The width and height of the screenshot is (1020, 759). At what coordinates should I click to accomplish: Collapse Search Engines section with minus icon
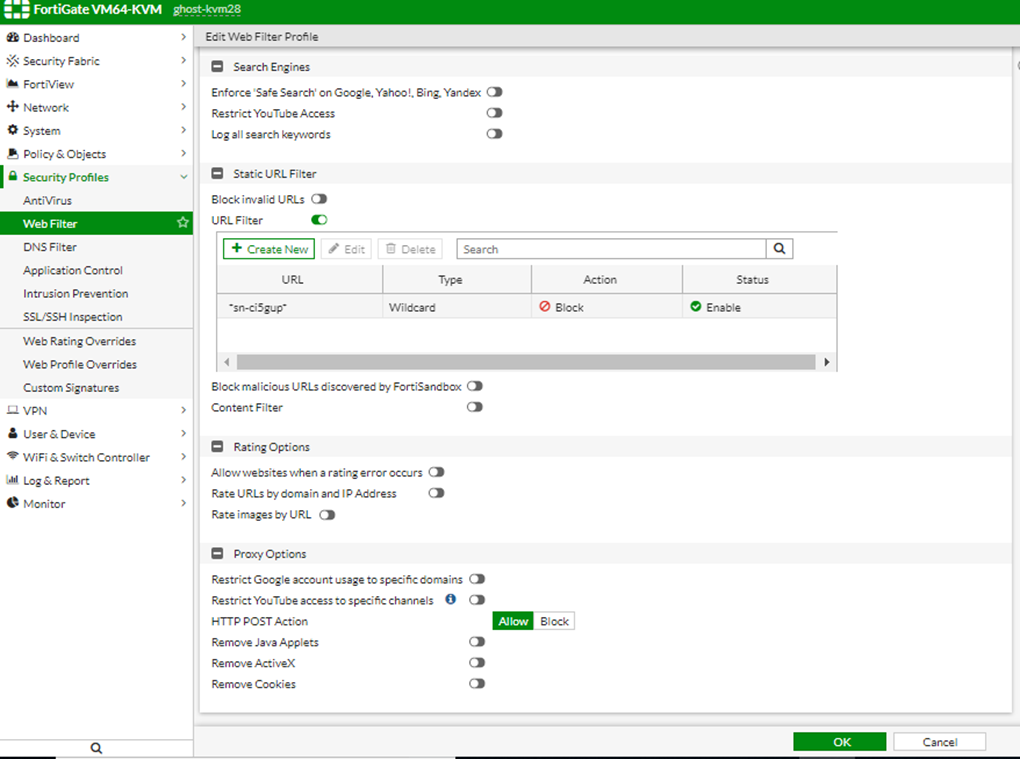(217, 67)
